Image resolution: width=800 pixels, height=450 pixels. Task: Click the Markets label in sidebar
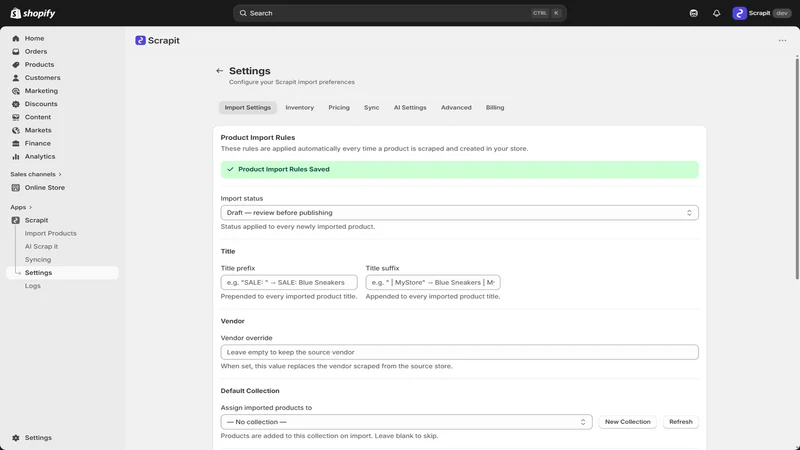click(38, 131)
